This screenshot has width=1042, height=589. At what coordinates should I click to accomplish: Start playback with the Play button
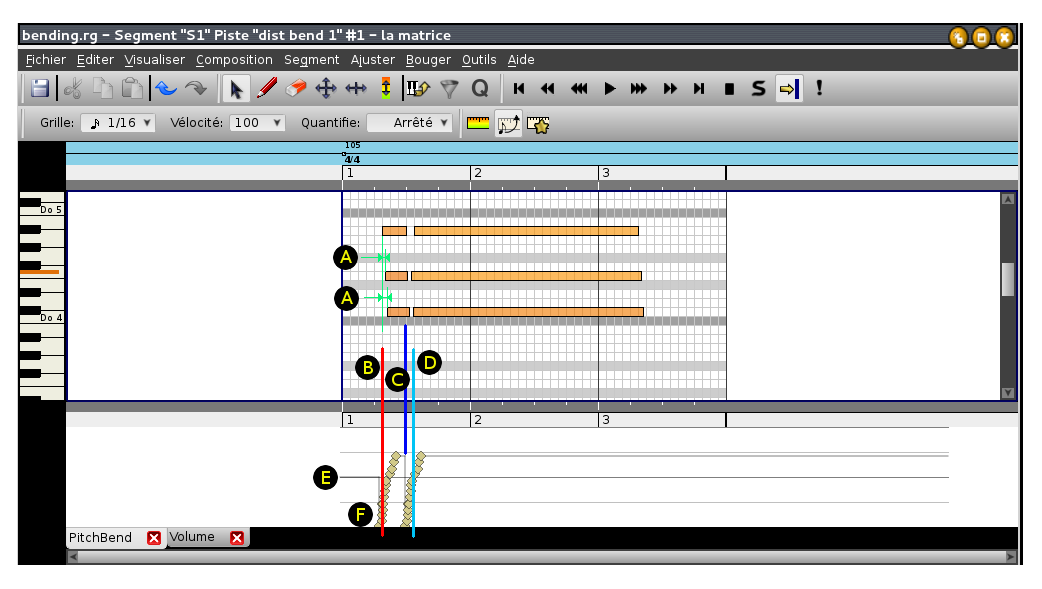point(609,88)
